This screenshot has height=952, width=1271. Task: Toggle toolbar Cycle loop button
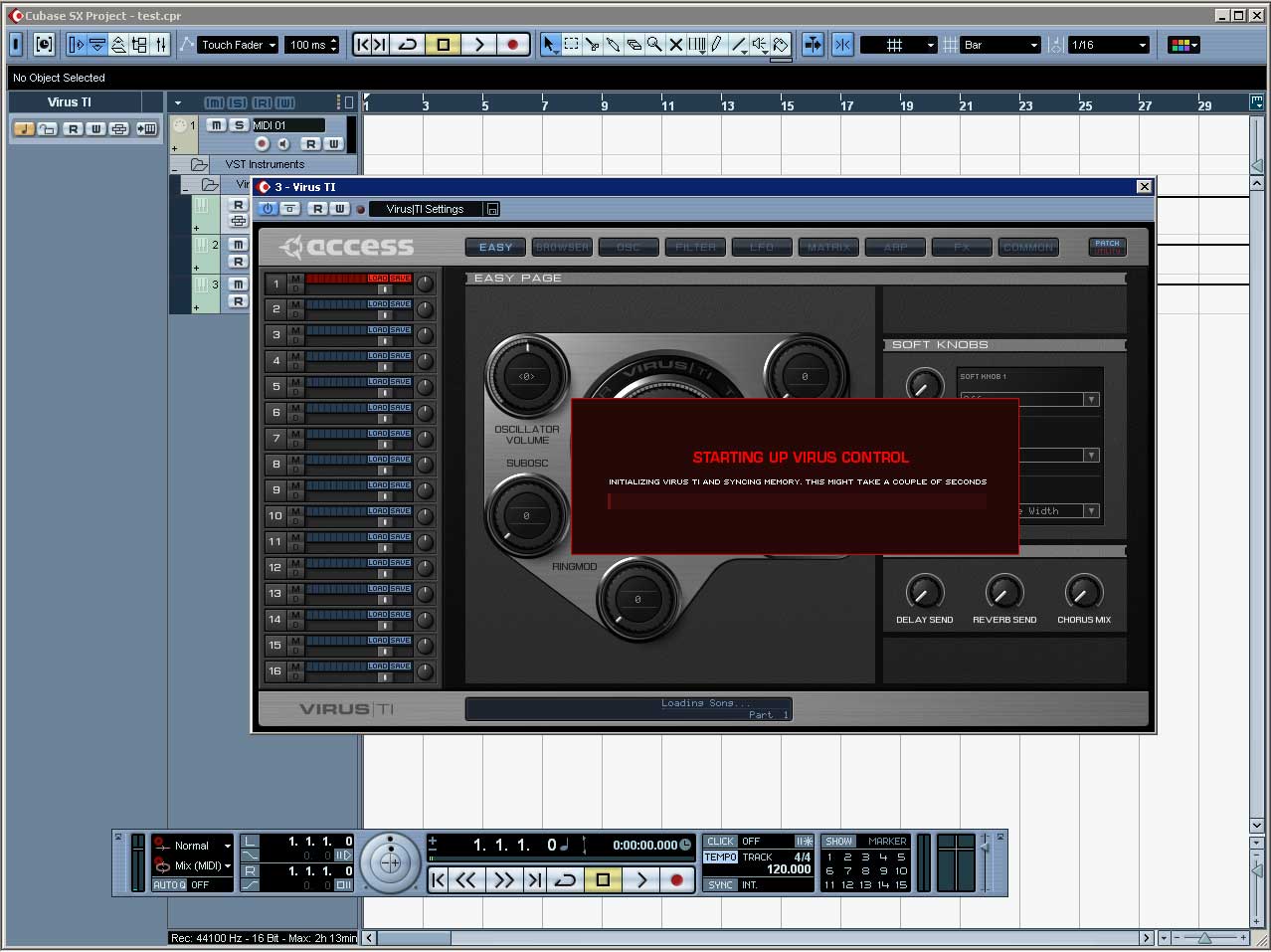coord(408,45)
